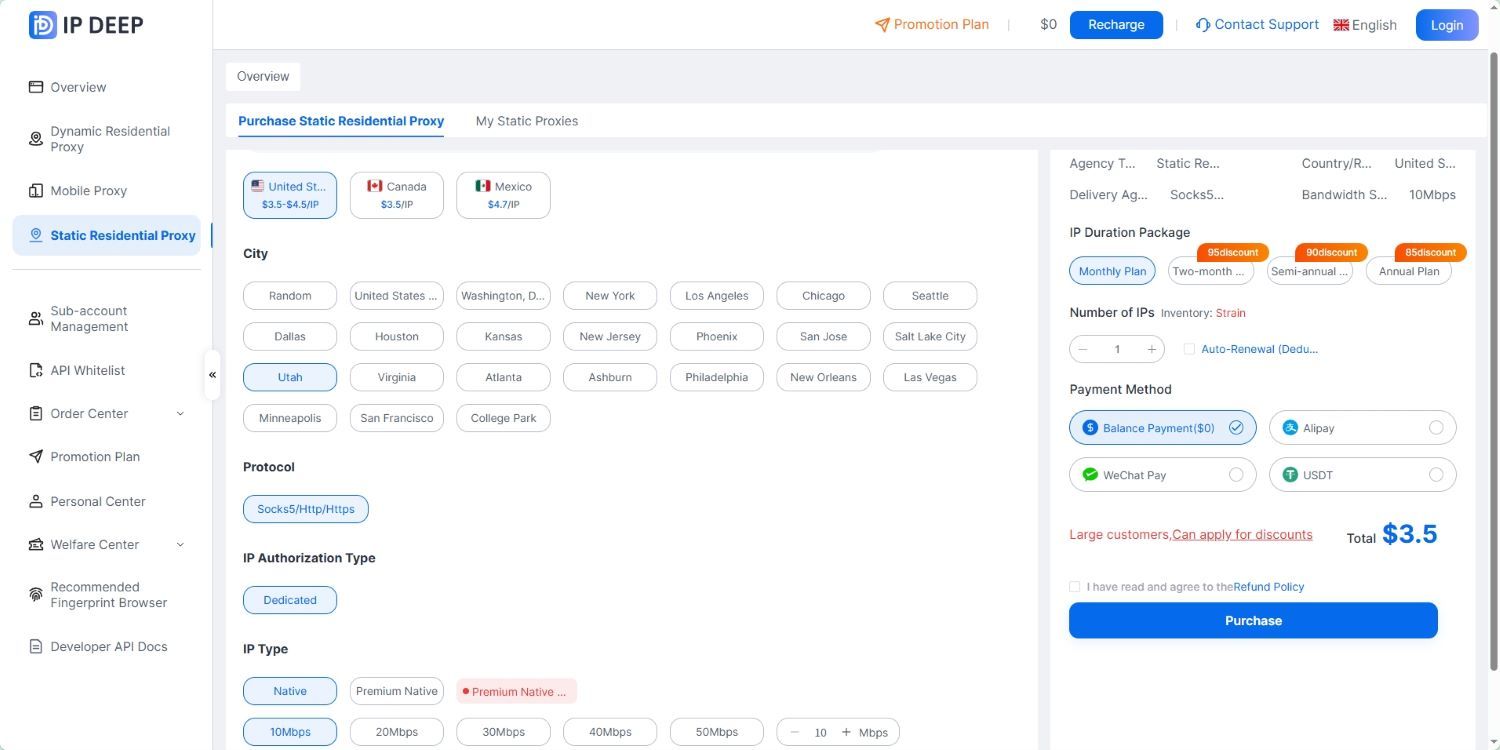Click the blue Purchase button
1500x750 pixels.
[1253, 620]
